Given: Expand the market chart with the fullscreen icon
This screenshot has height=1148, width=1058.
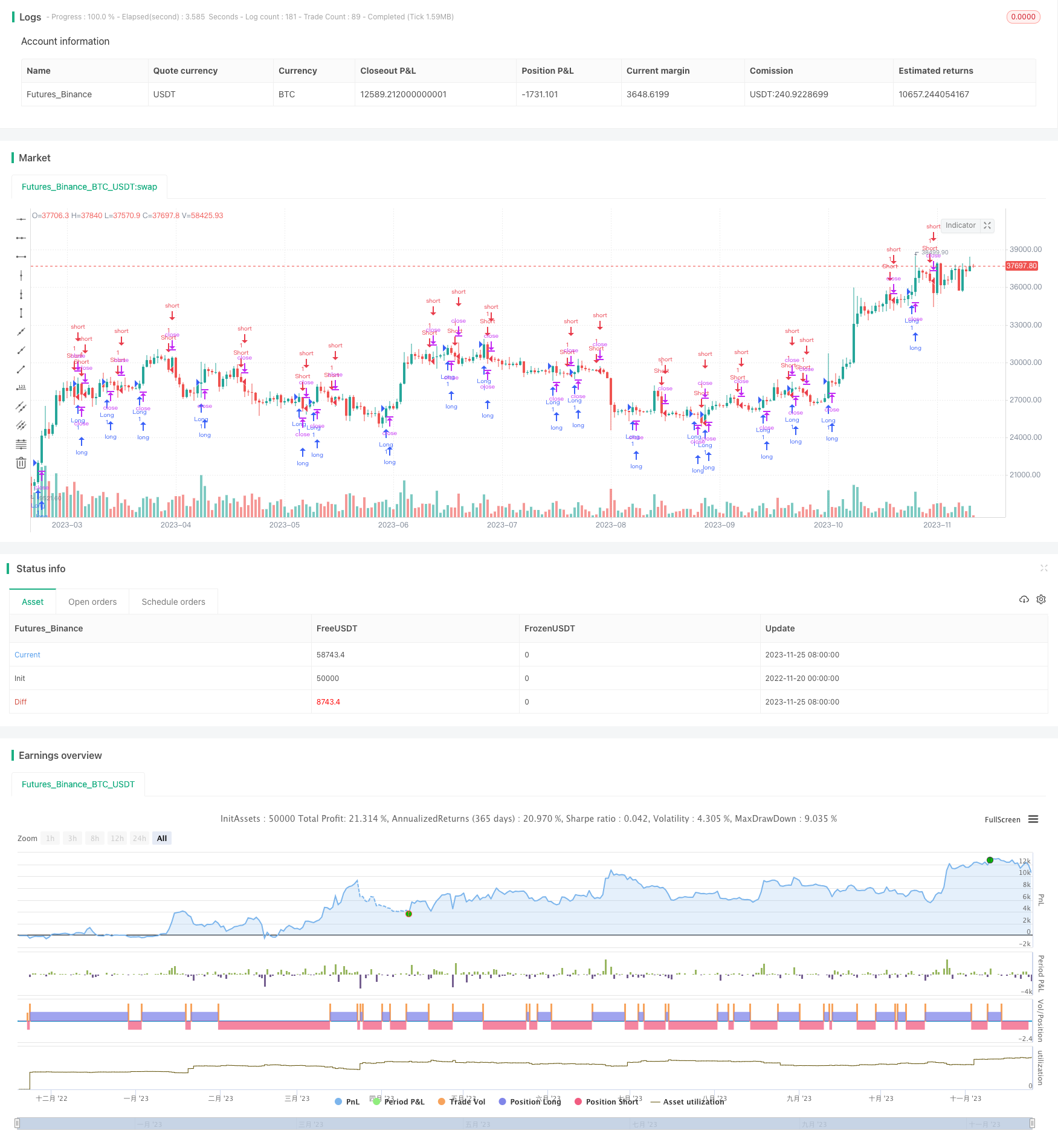Looking at the screenshot, I should click(x=987, y=225).
